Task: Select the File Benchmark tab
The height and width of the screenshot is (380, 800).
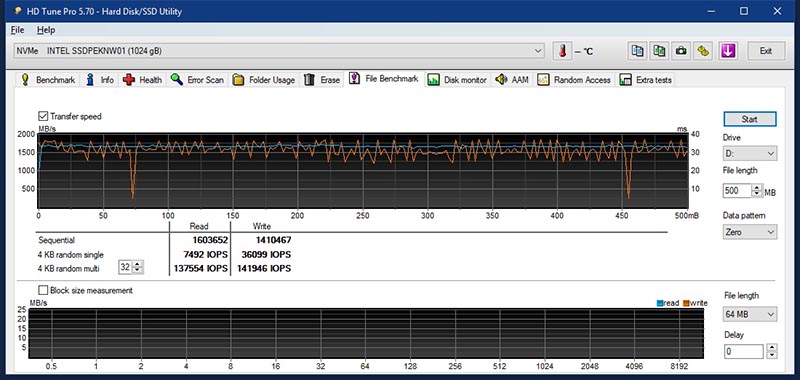Action: tap(384, 79)
